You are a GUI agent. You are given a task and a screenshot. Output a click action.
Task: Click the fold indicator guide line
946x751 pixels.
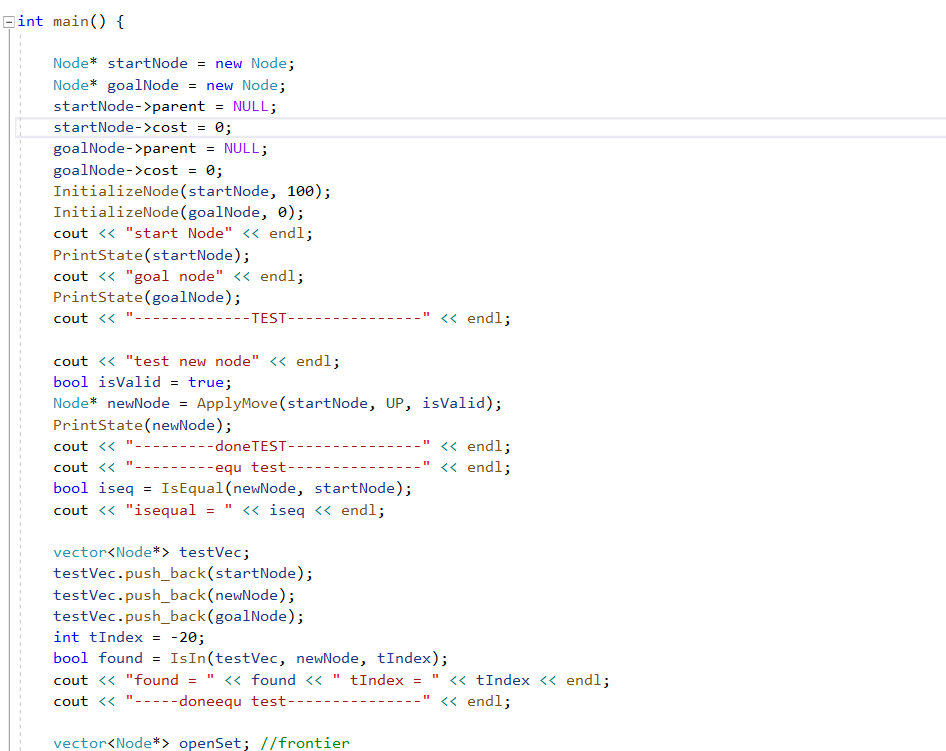coord(20,300)
